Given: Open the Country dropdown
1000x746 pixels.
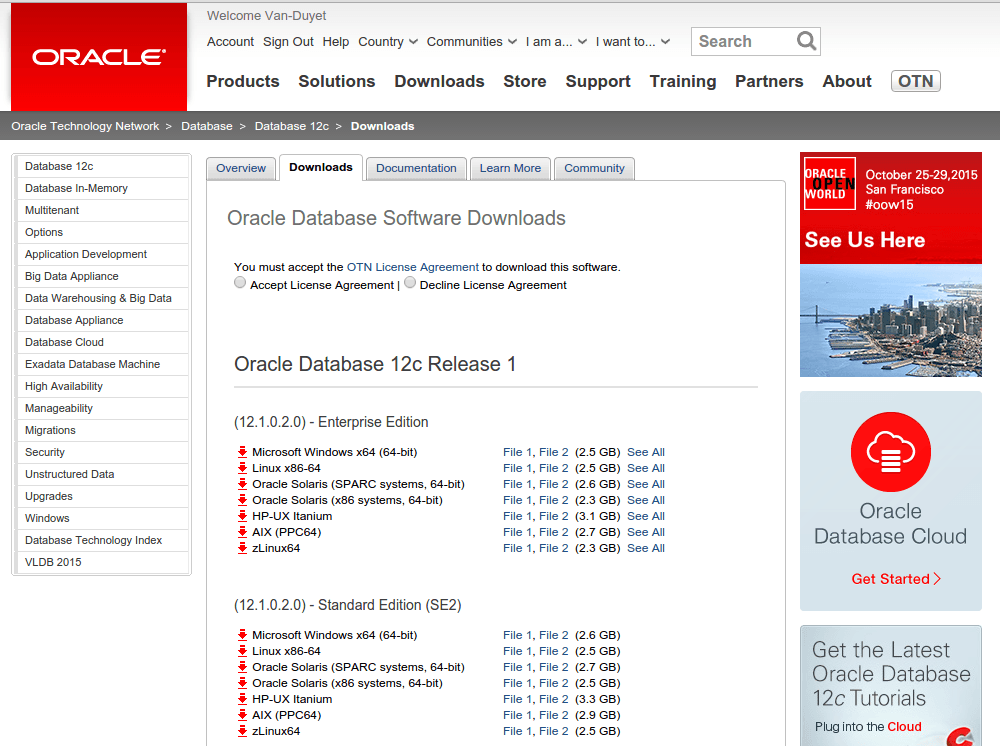Looking at the screenshot, I should coord(387,41).
